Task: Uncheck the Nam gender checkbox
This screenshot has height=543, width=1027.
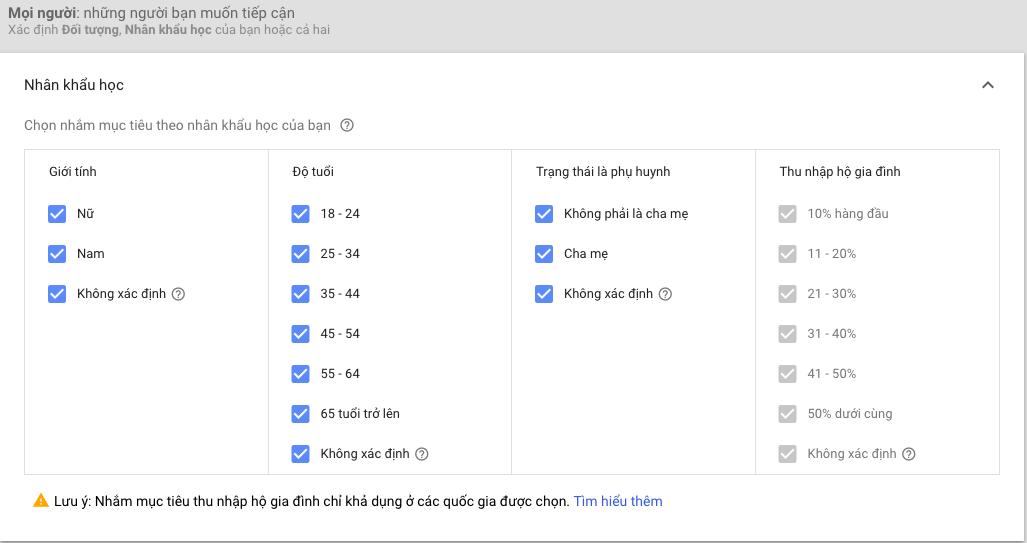Action: pyautogui.click(x=57, y=254)
